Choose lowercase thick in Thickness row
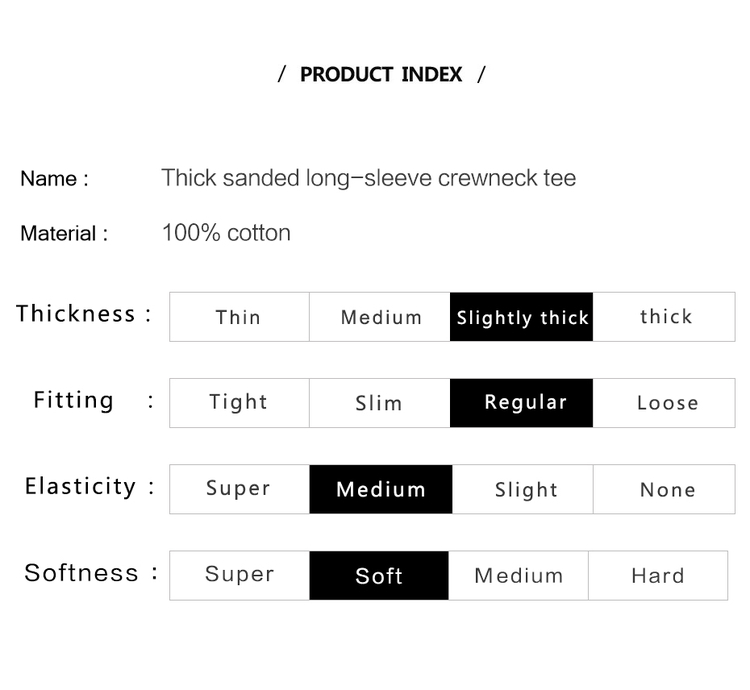The height and width of the screenshot is (690, 750). point(664,317)
